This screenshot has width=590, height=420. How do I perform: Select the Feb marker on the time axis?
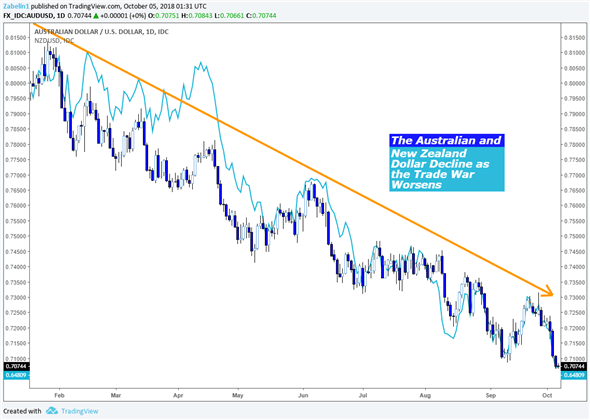pos(59,395)
